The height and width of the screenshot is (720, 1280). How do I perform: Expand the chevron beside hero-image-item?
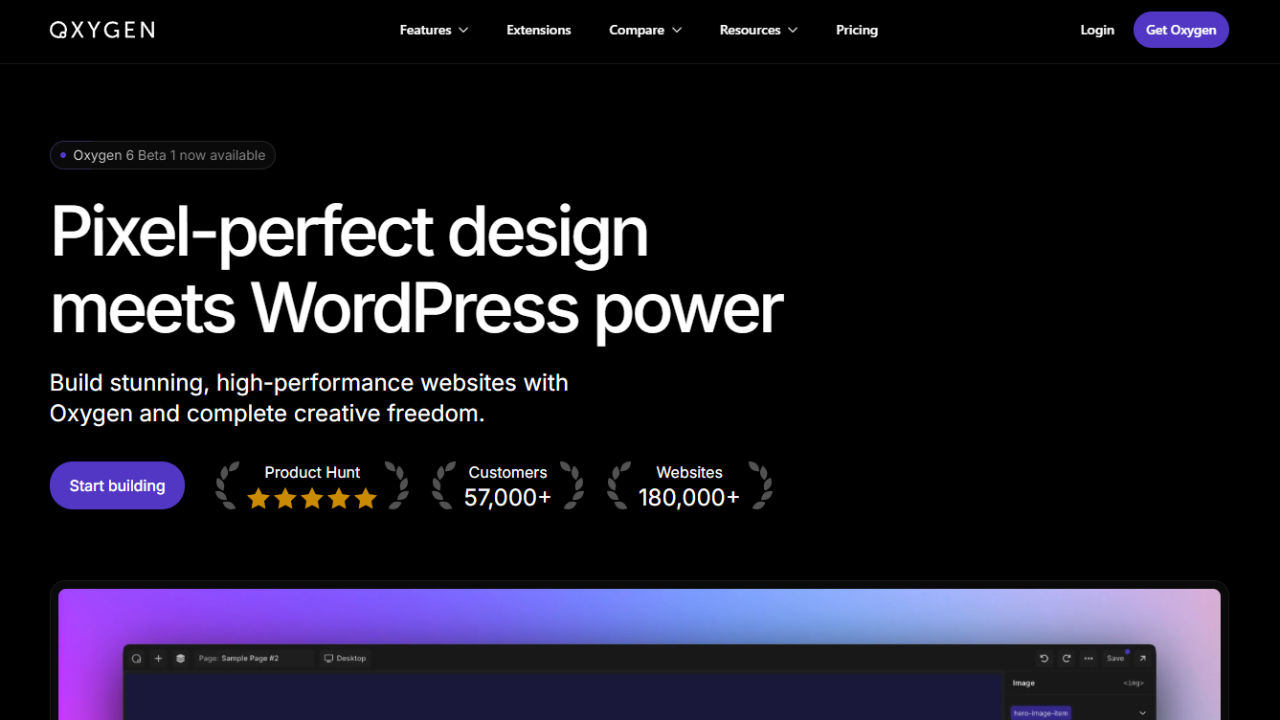[x=1143, y=713]
